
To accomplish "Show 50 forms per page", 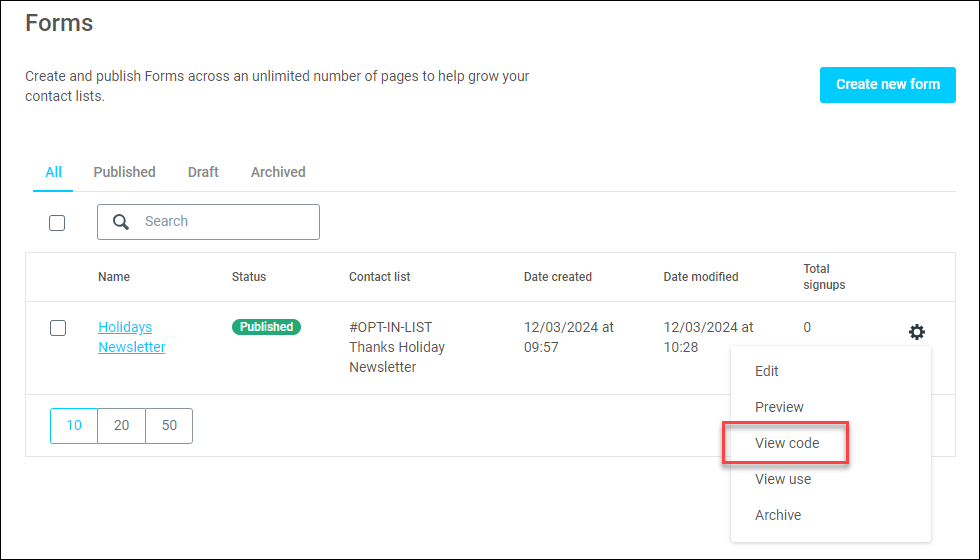I will point(169,426).
